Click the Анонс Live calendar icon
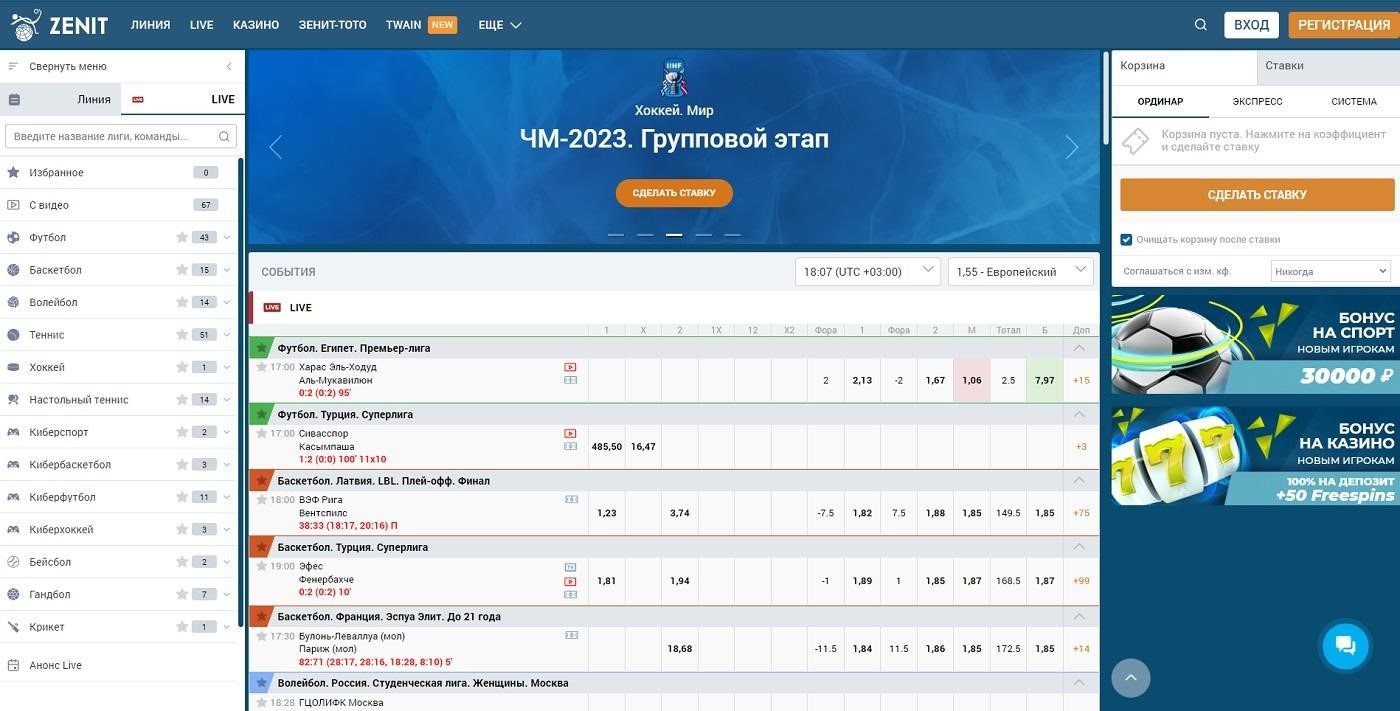Viewport: 1400px width, 711px height. pos(13,665)
